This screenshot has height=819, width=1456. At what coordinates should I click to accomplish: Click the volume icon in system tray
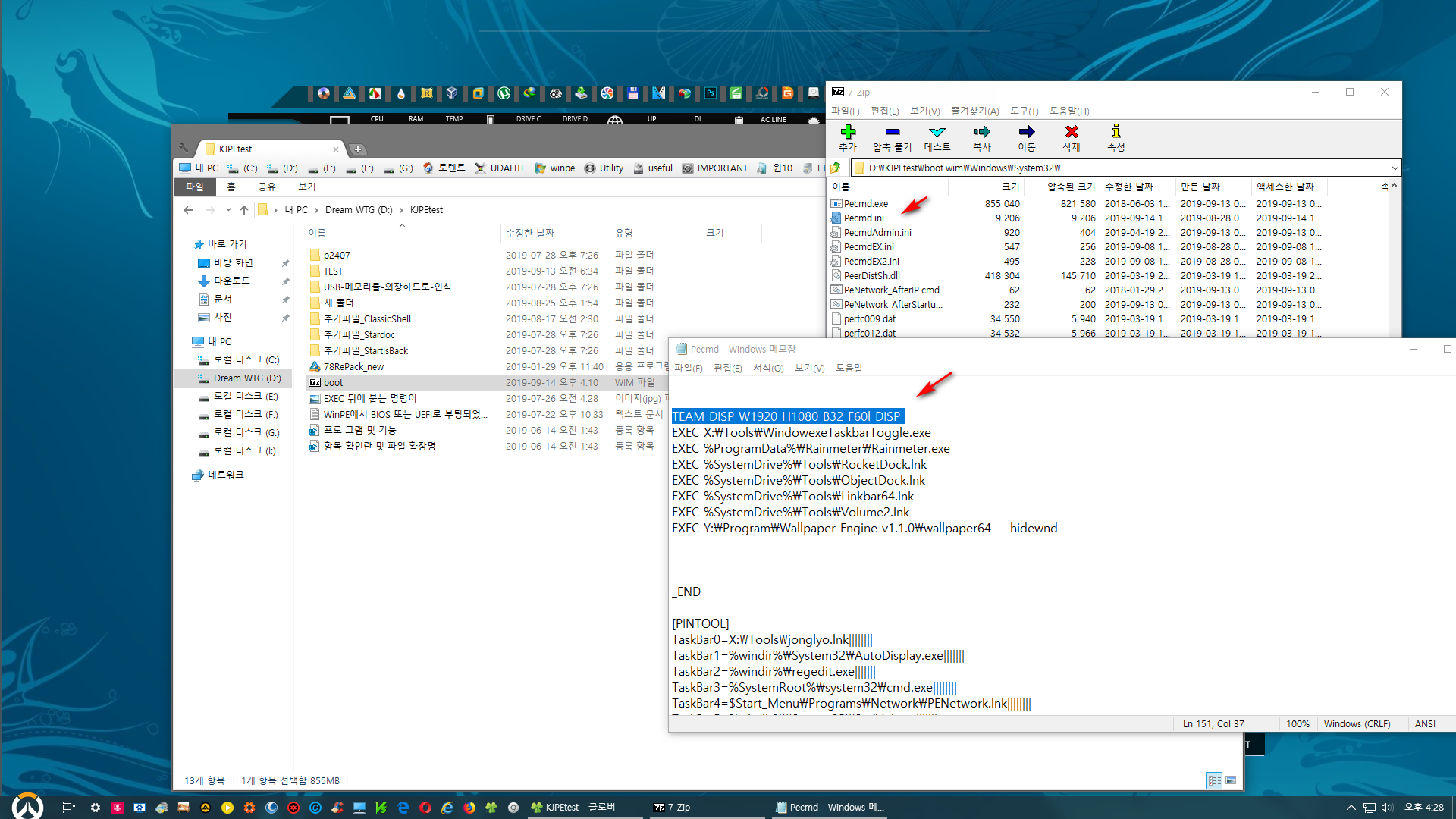1387,808
